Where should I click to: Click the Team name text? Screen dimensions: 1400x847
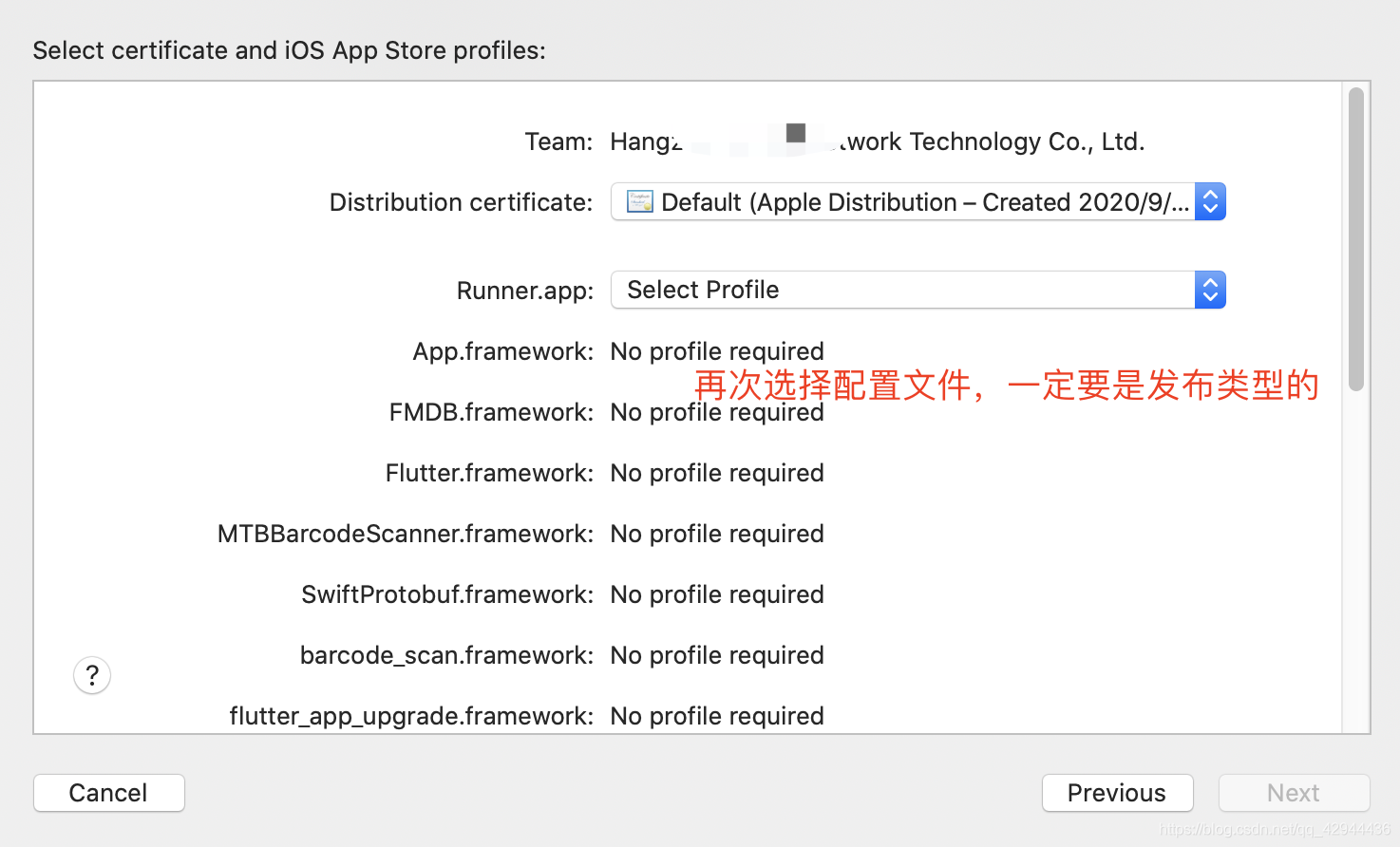point(878,141)
